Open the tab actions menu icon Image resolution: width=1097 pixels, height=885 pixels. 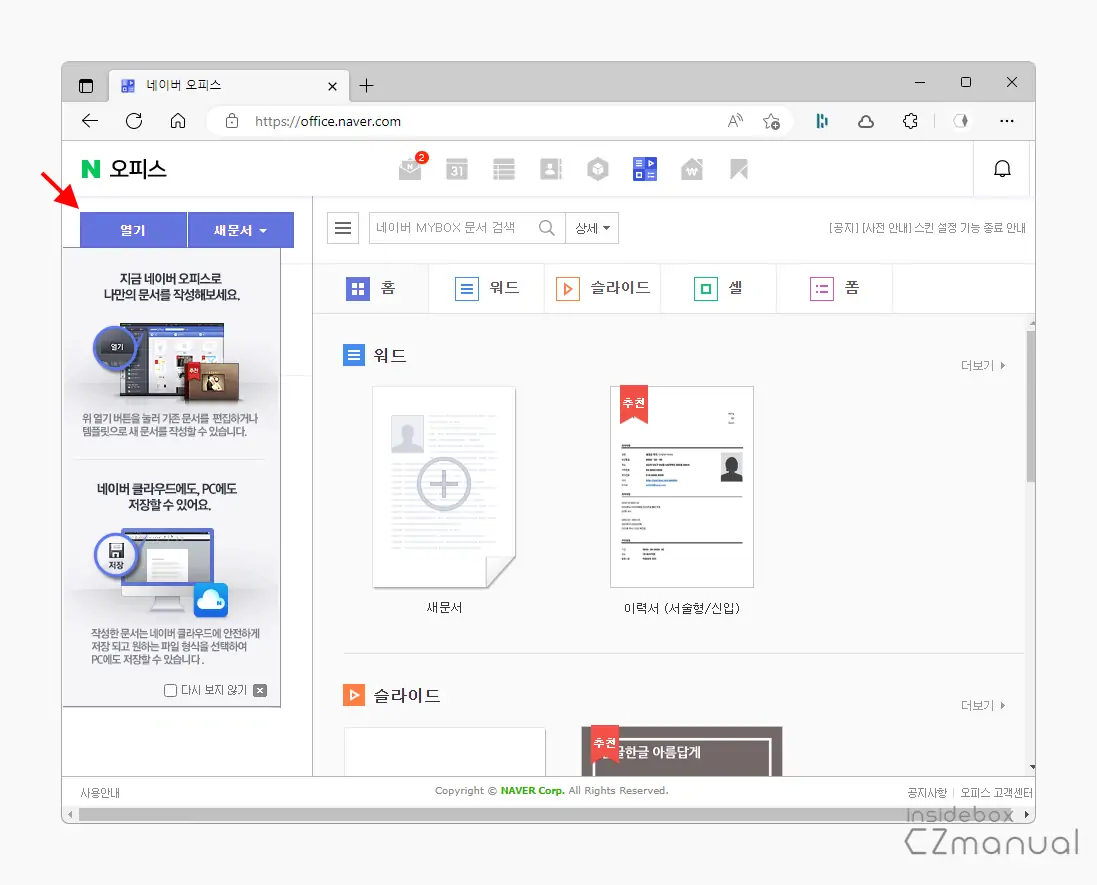click(86, 86)
